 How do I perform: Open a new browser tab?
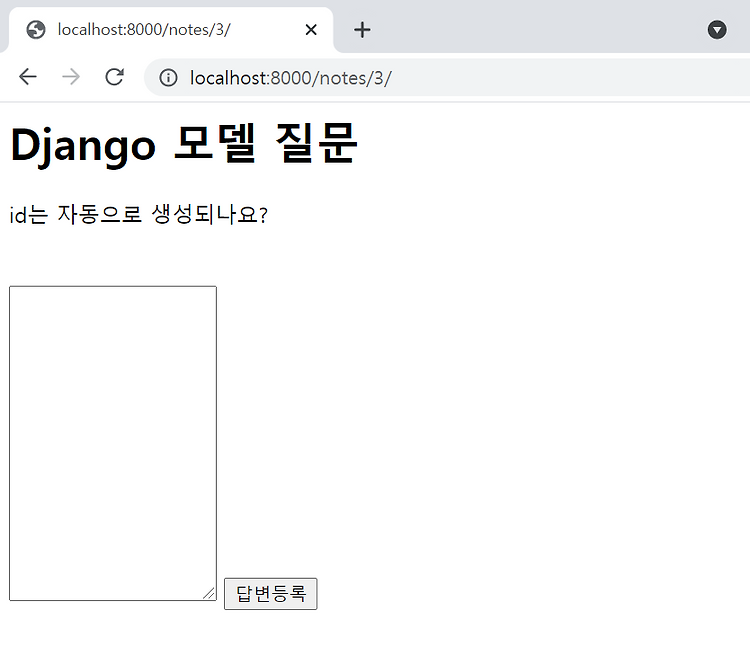(x=362, y=30)
